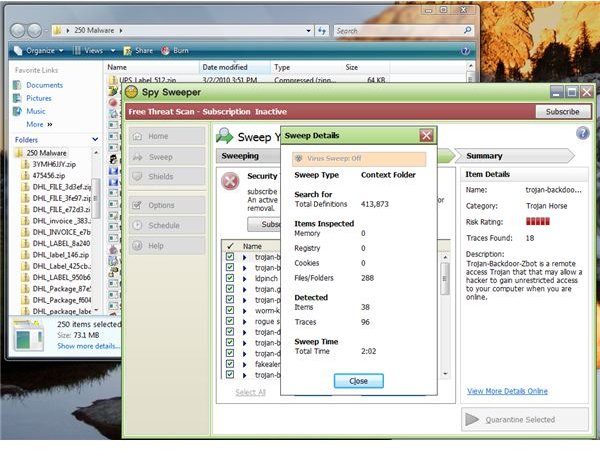Screen dimensions: 600x450
Task: Click the Explorer refresh arrows button
Action: pyautogui.click(x=322, y=31)
